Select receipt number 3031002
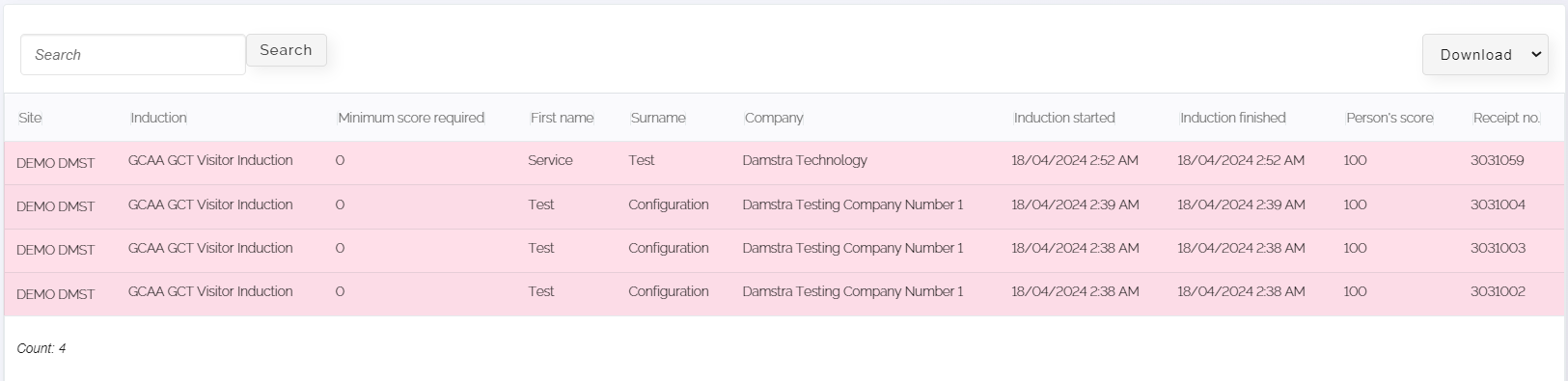The width and height of the screenshot is (1568, 381). click(x=1498, y=291)
